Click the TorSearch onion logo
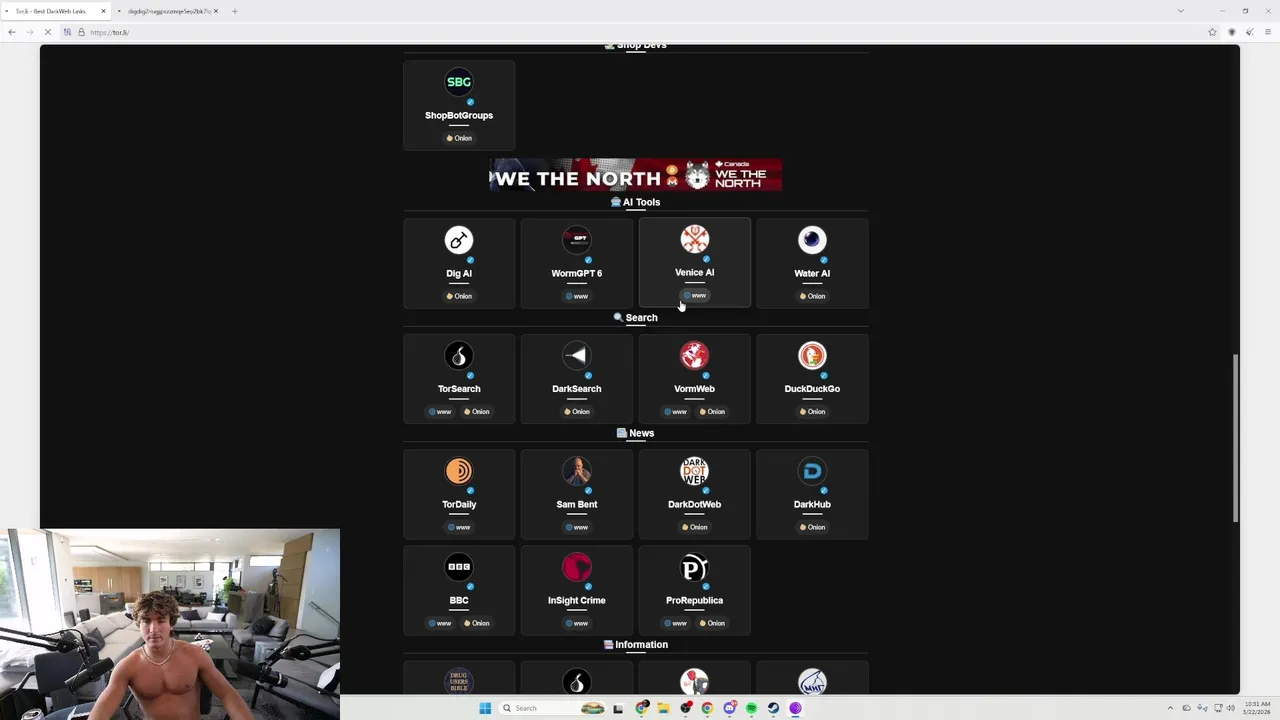The height and width of the screenshot is (720, 1280). [459, 356]
